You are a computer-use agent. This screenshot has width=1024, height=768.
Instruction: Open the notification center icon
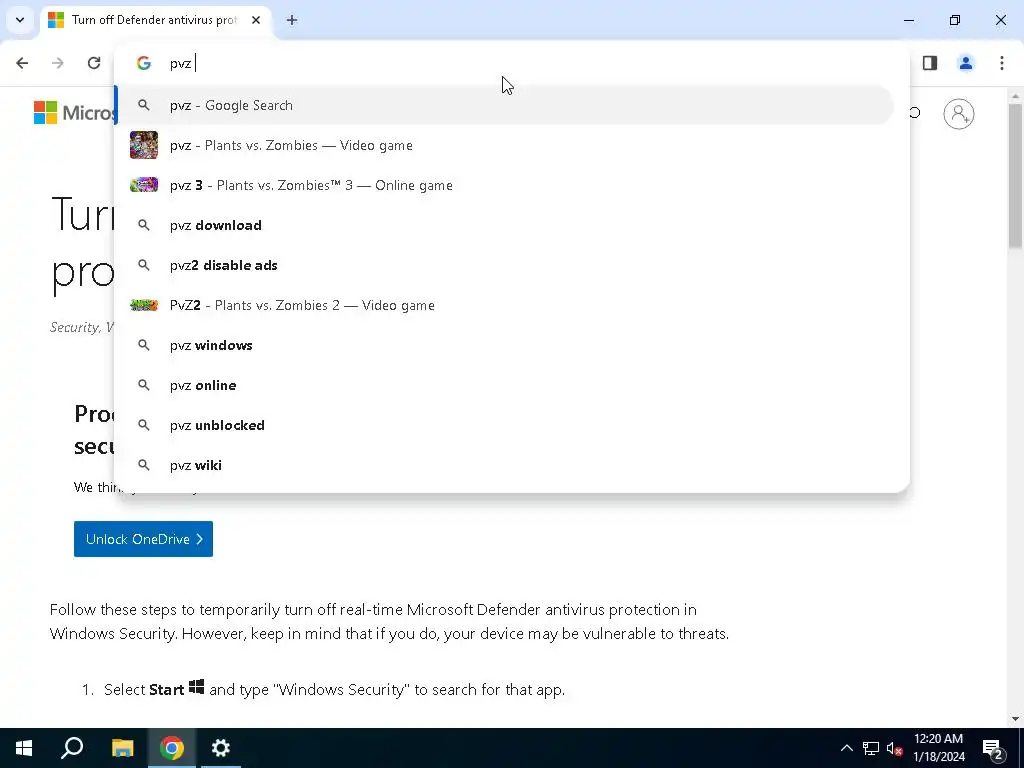(993, 748)
